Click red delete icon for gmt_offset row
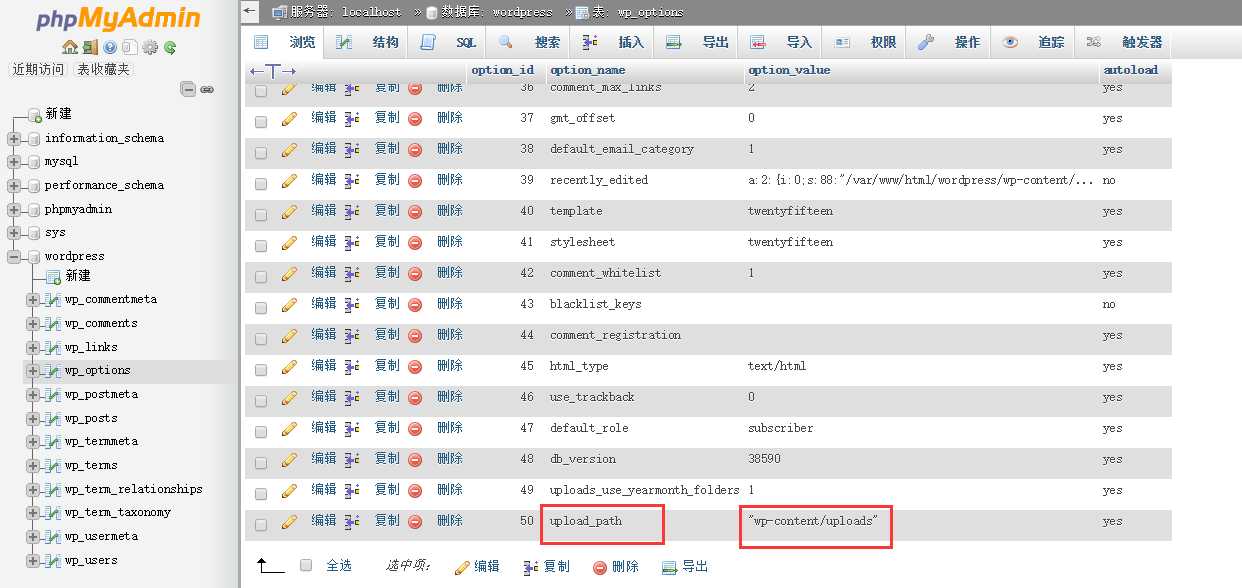1242x588 pixels. pos(415,118)
